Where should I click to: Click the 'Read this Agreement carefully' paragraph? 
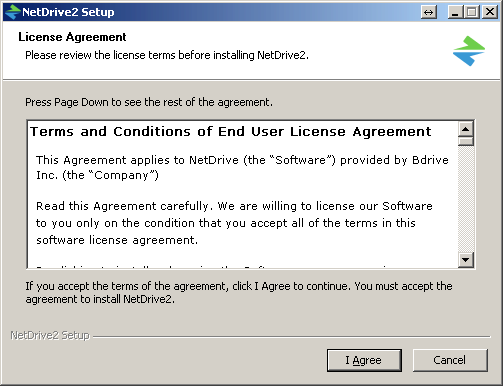(234, 223)
